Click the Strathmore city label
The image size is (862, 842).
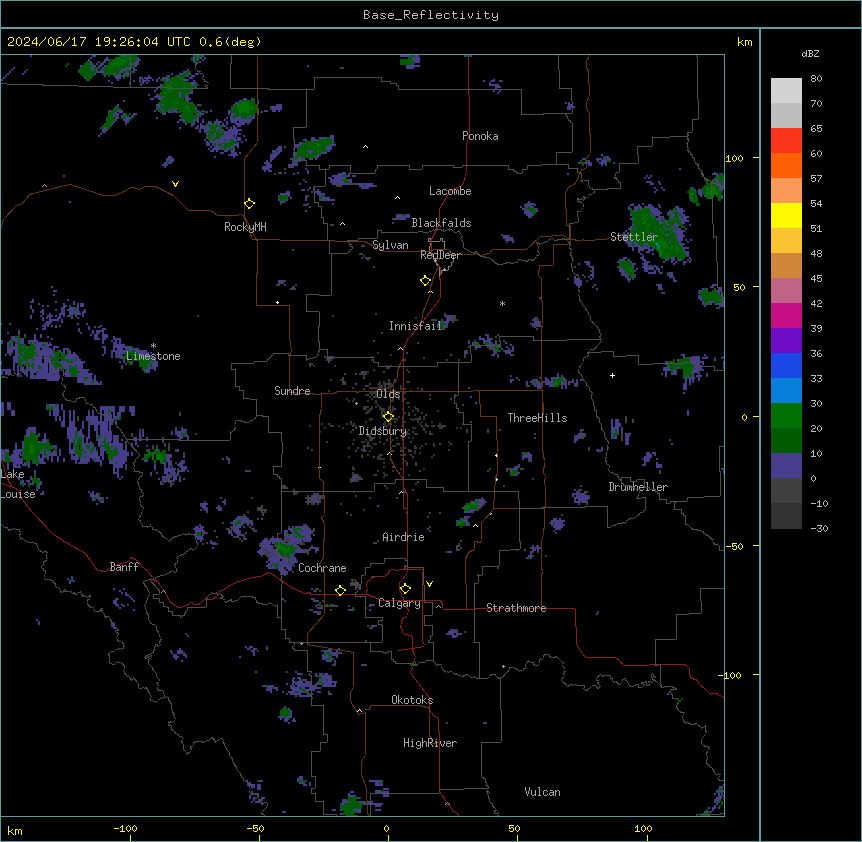516,608
